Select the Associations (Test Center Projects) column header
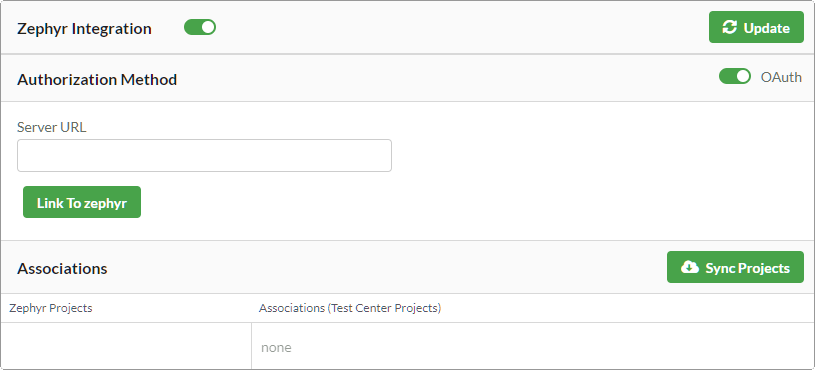Image resolution: width=815 pixels, height=370 pixels. 350,308
